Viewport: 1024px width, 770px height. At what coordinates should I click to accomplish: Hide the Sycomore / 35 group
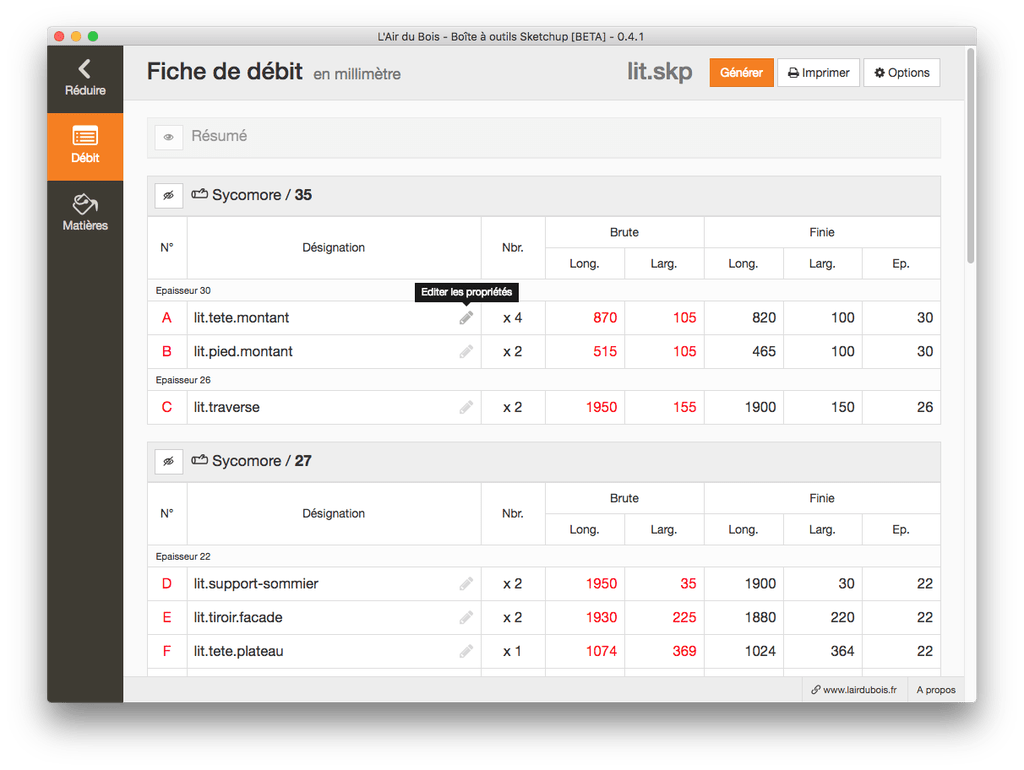pos(168,195)
